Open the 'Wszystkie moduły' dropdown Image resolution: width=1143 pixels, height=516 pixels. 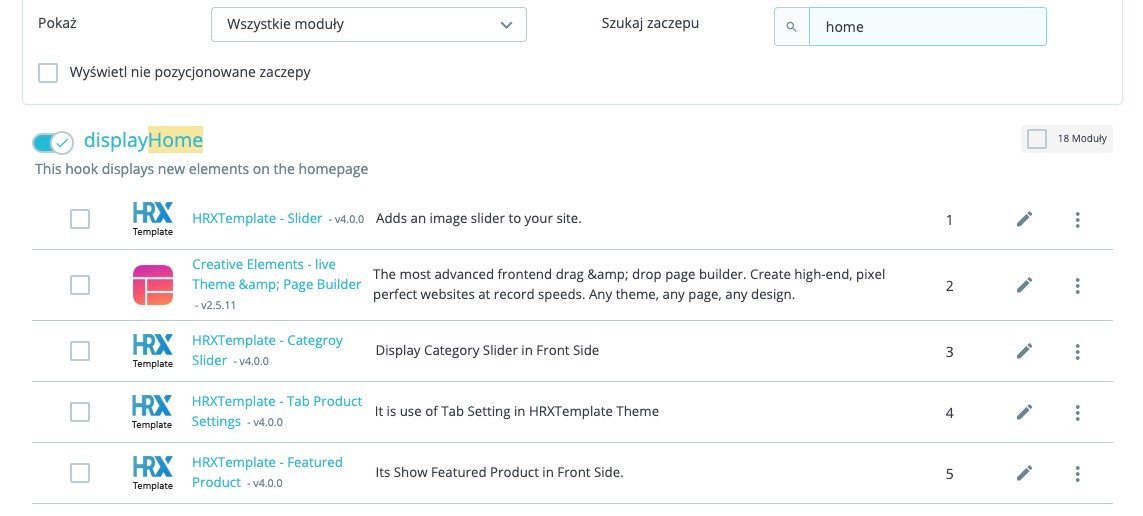[x=368, y=25]
